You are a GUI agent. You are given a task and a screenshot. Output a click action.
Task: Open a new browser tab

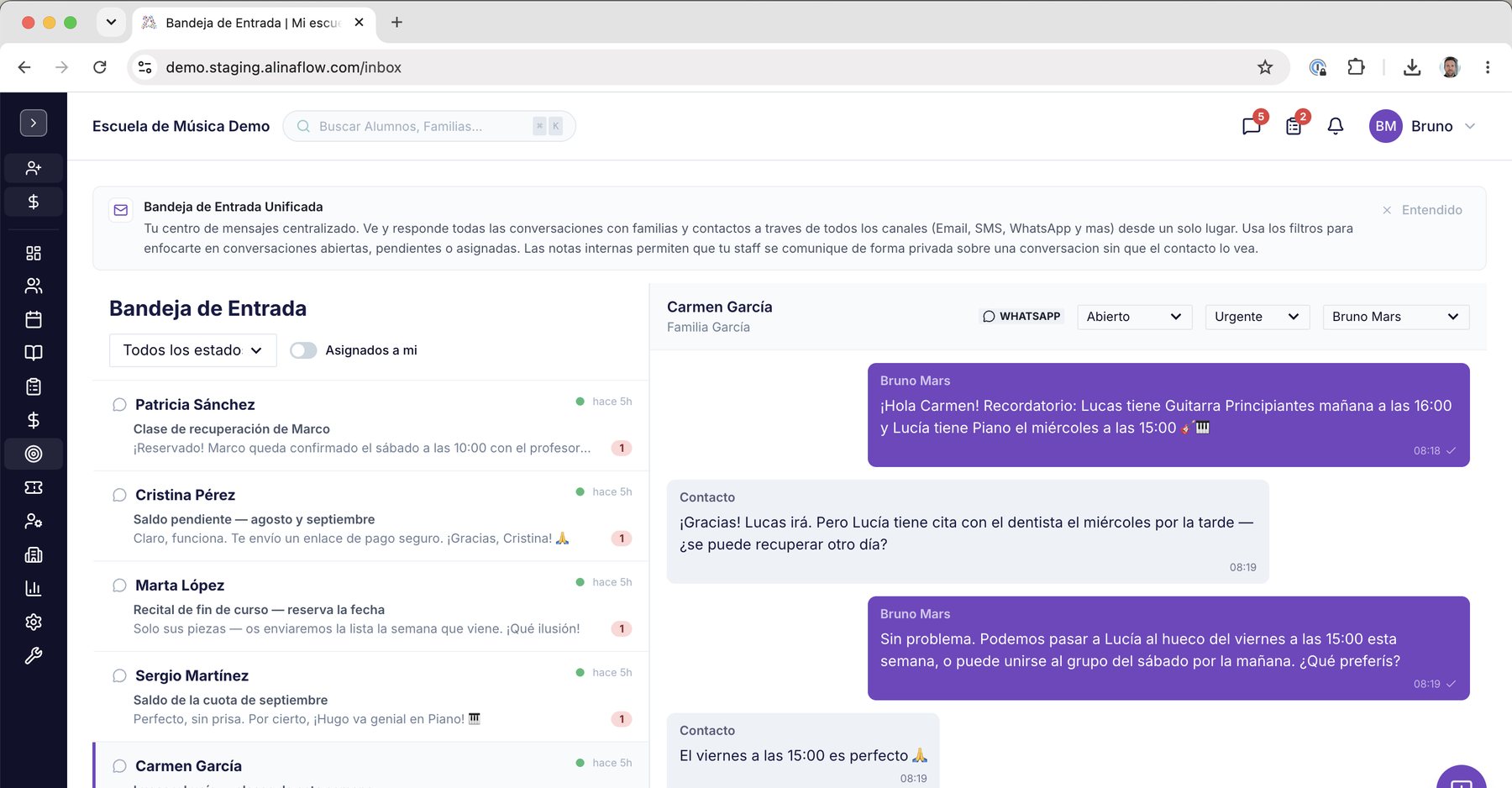click(x=396, y=23)
